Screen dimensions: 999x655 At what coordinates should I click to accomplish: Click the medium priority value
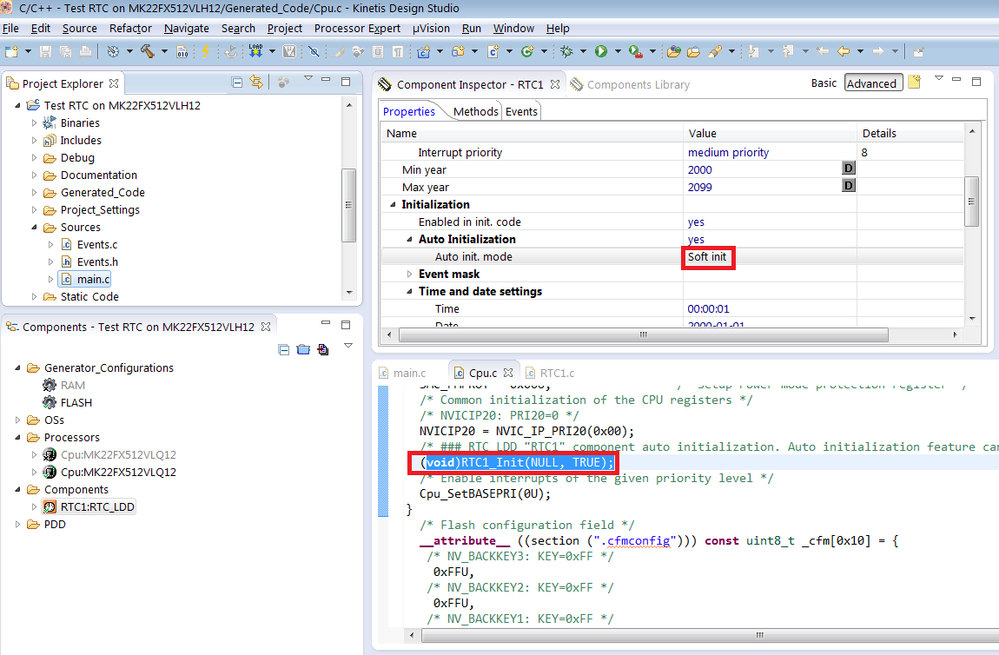click(728, 152)
